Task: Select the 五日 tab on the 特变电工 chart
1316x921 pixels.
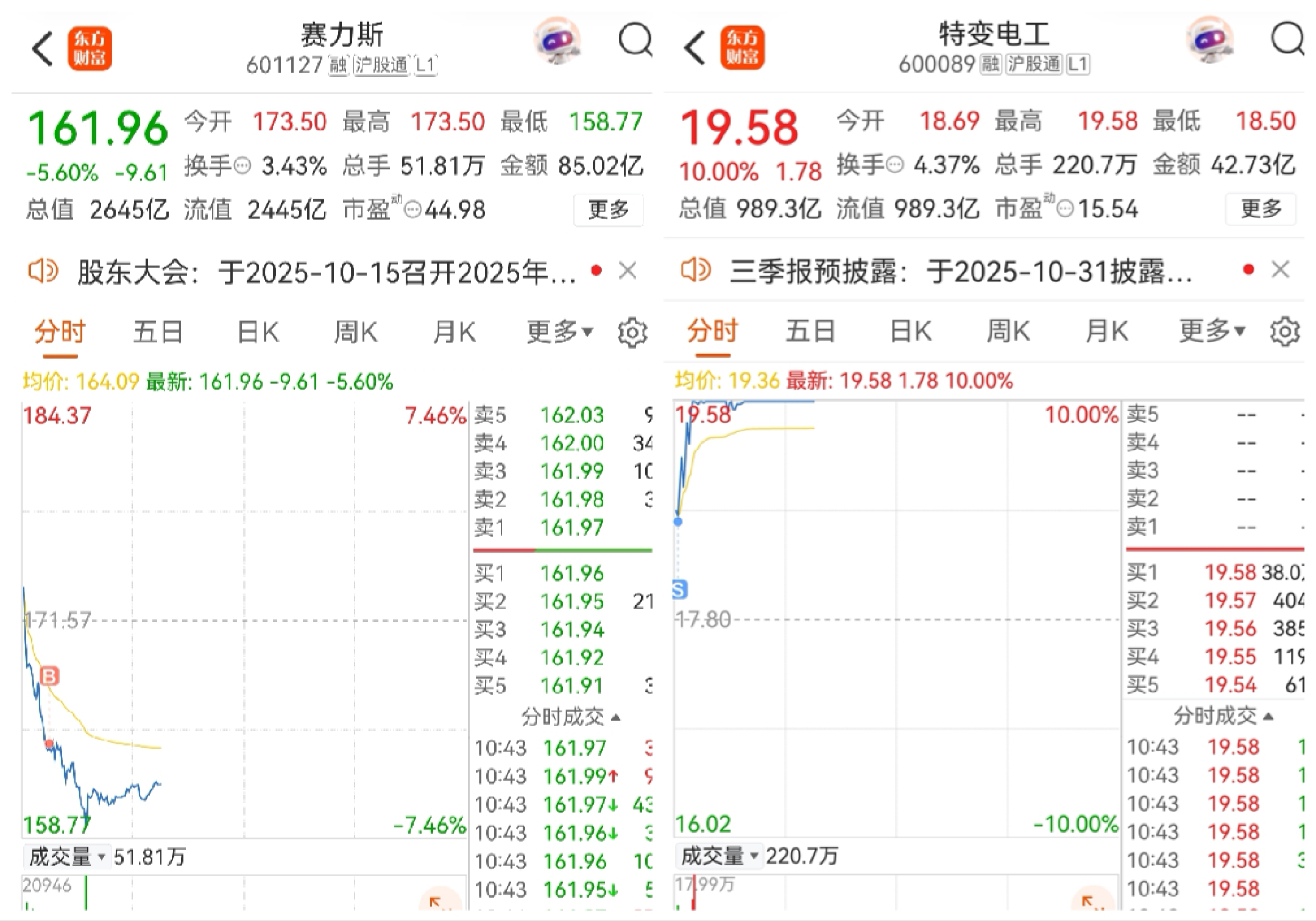Action: tap(810, 332)
